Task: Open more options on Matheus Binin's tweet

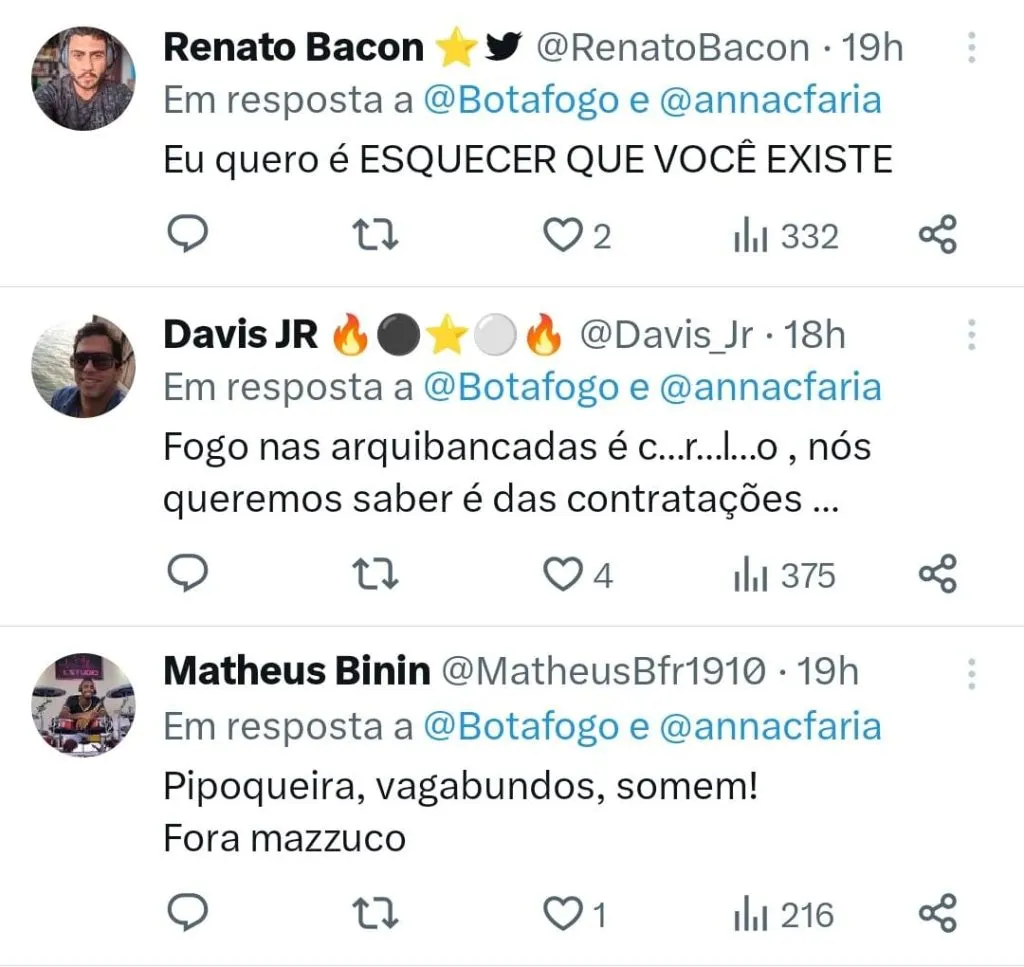Action: (x=971, y=674)
